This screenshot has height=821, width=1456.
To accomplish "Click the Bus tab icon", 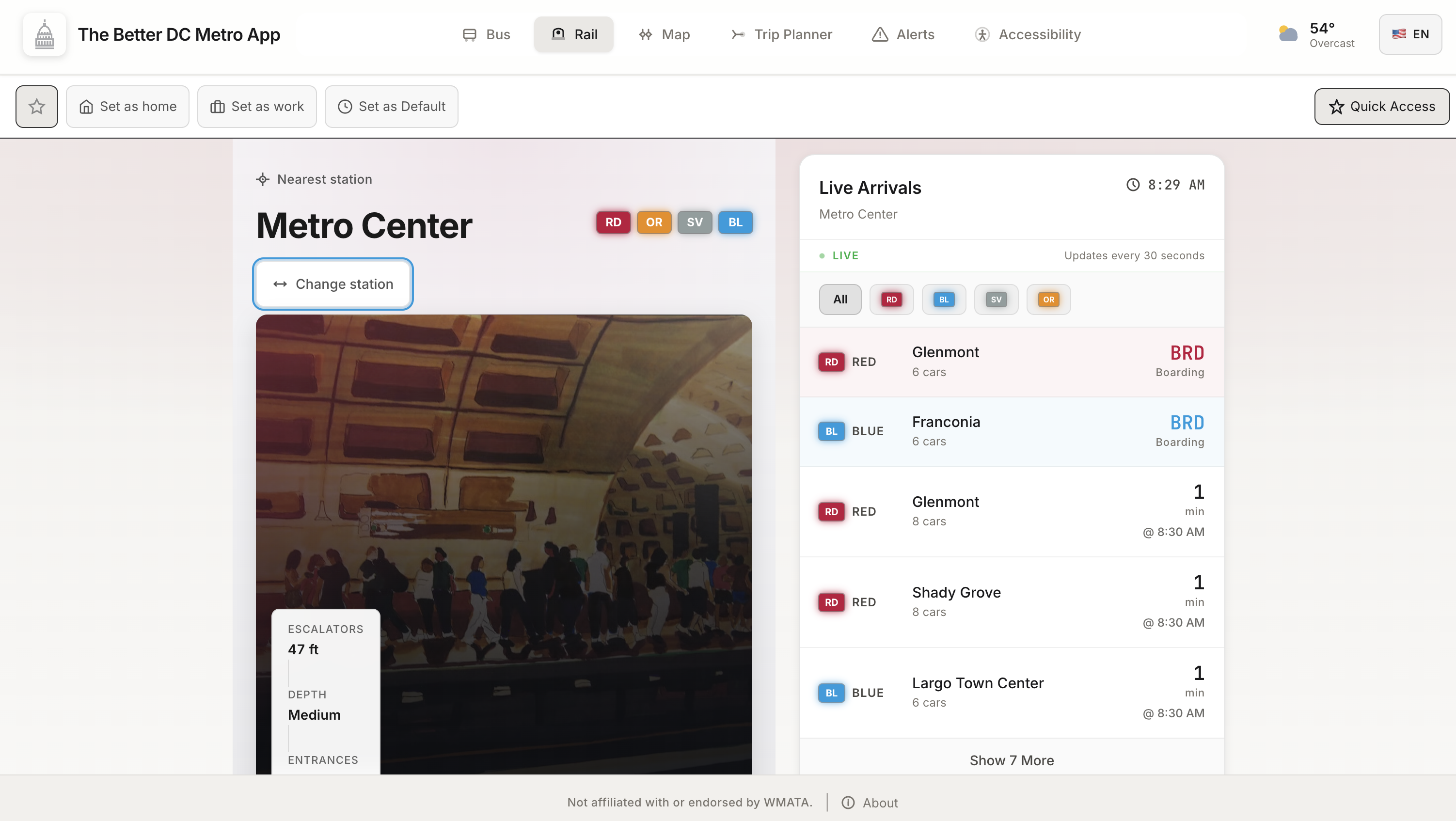I will [x=469, y=34].
